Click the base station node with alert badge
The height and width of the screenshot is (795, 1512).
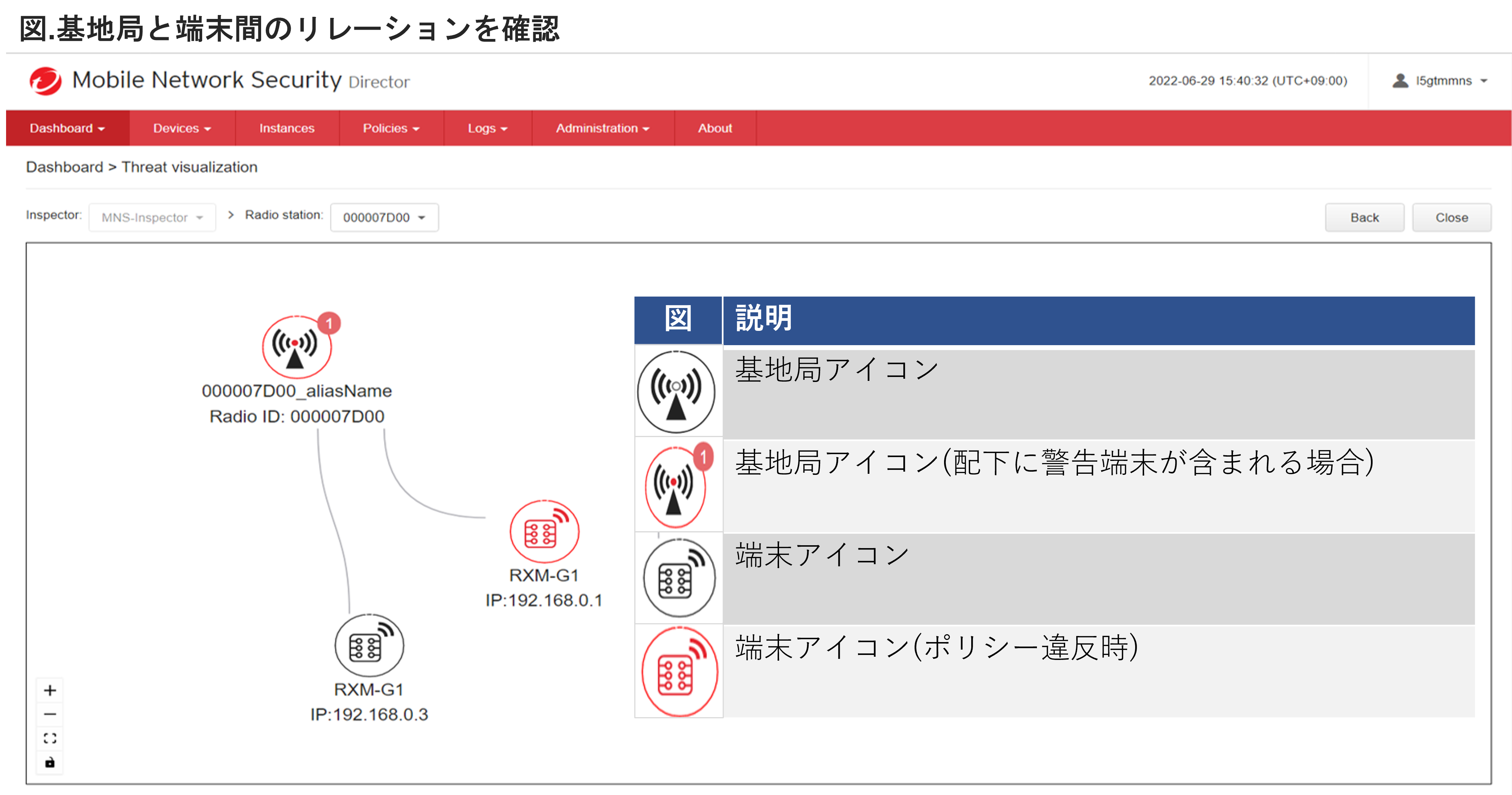click(x=297, y=347)
